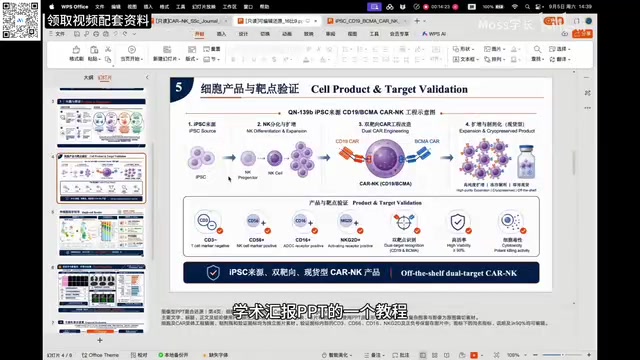640x360 pixels.
Task: Add a new document tab with plus
Action: point(417,21)
